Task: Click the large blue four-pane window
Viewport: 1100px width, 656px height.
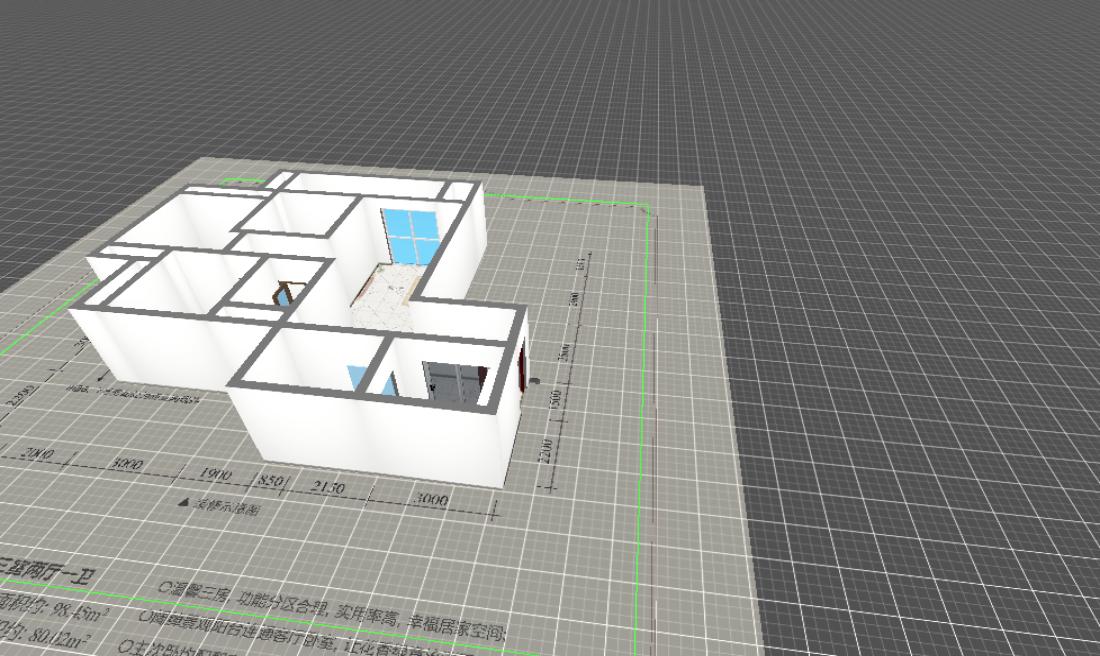Action: tap(410, 235)
